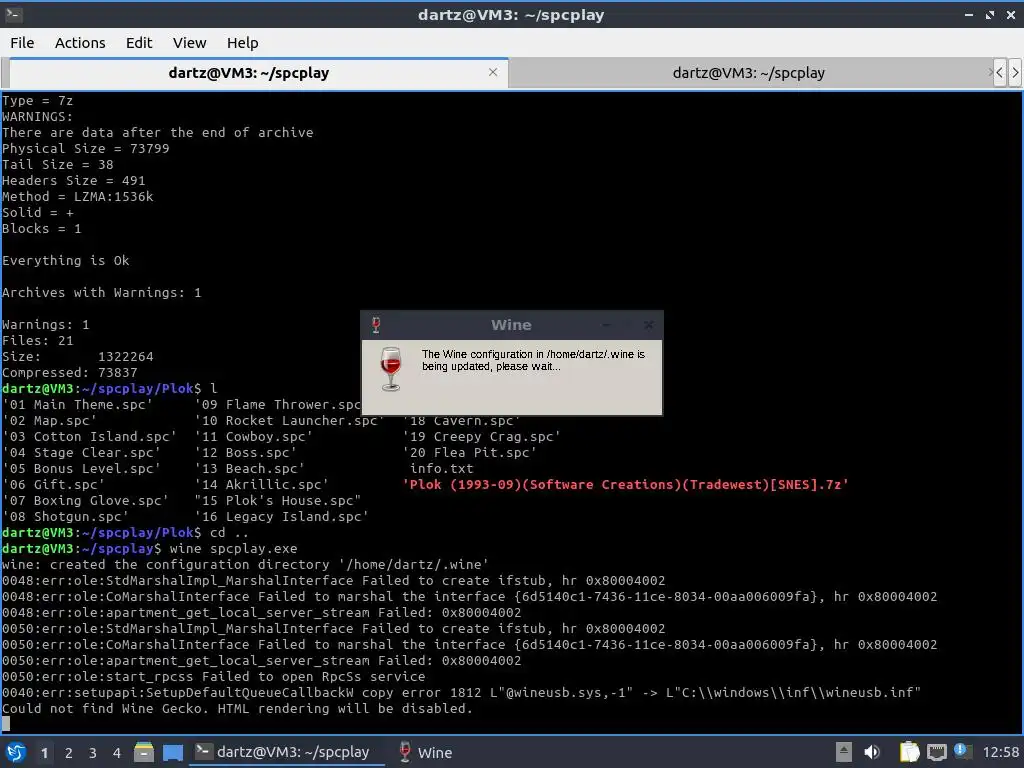
Task: Open the View menu
Action: click(189, 42)
